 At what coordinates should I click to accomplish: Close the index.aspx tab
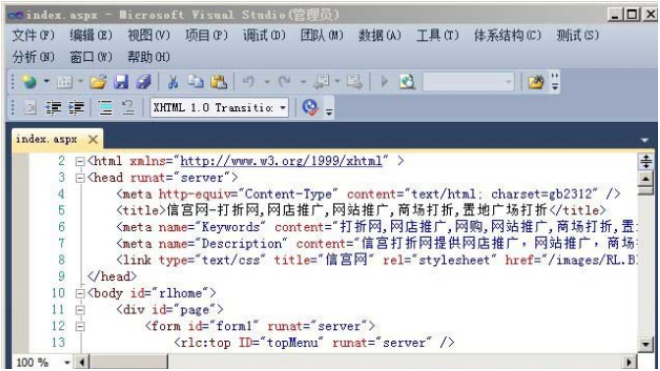(x=93, y=139)
